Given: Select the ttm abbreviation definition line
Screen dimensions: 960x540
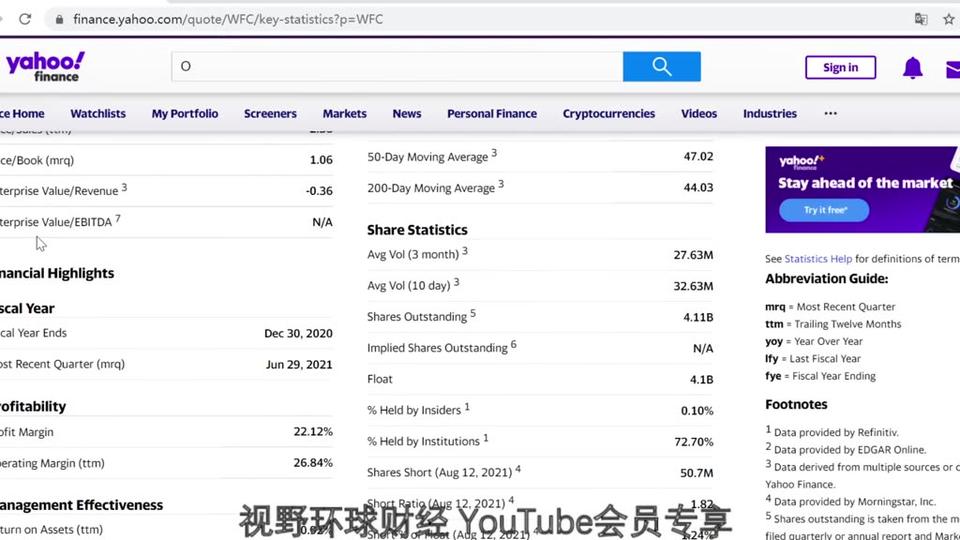Looking at the screenshot, I should (x=833, y=324).
